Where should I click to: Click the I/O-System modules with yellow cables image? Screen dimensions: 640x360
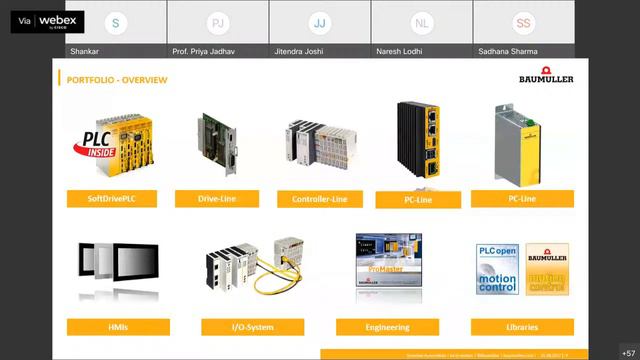coord(255,265)
